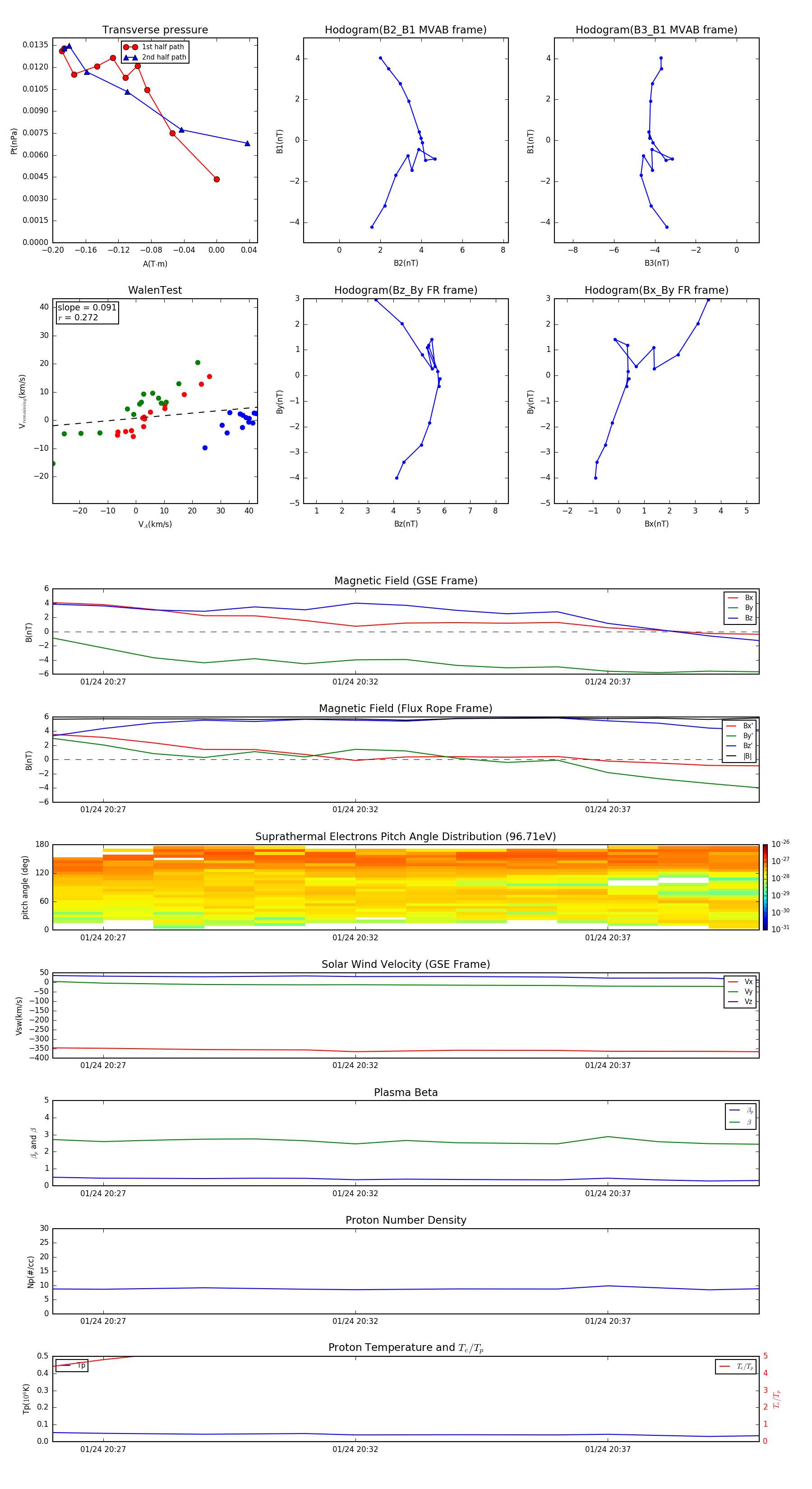Click the "Vsw(km/s)" axis label

click(19, 1016)
